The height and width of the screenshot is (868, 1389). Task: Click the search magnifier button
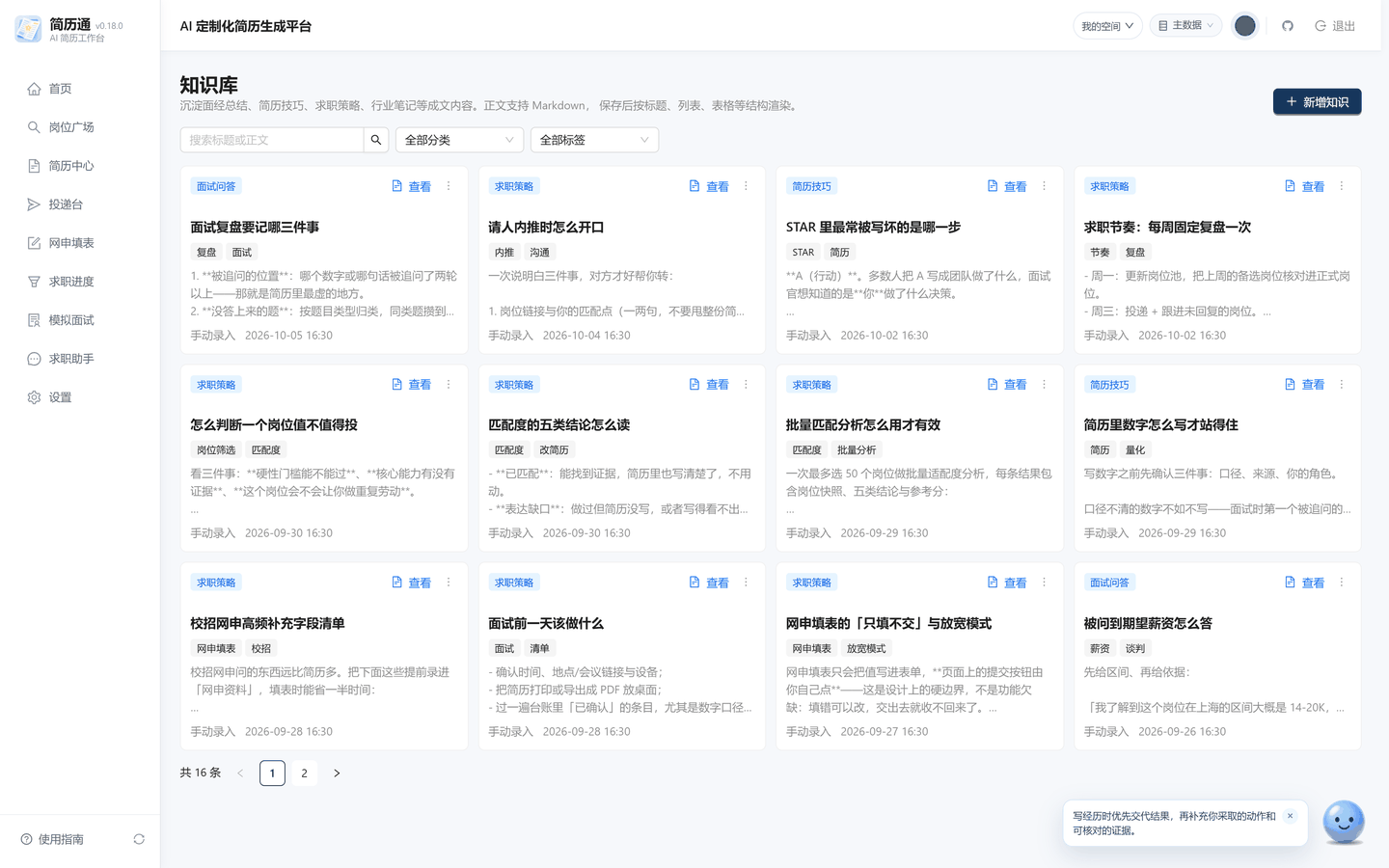(376, 140)
